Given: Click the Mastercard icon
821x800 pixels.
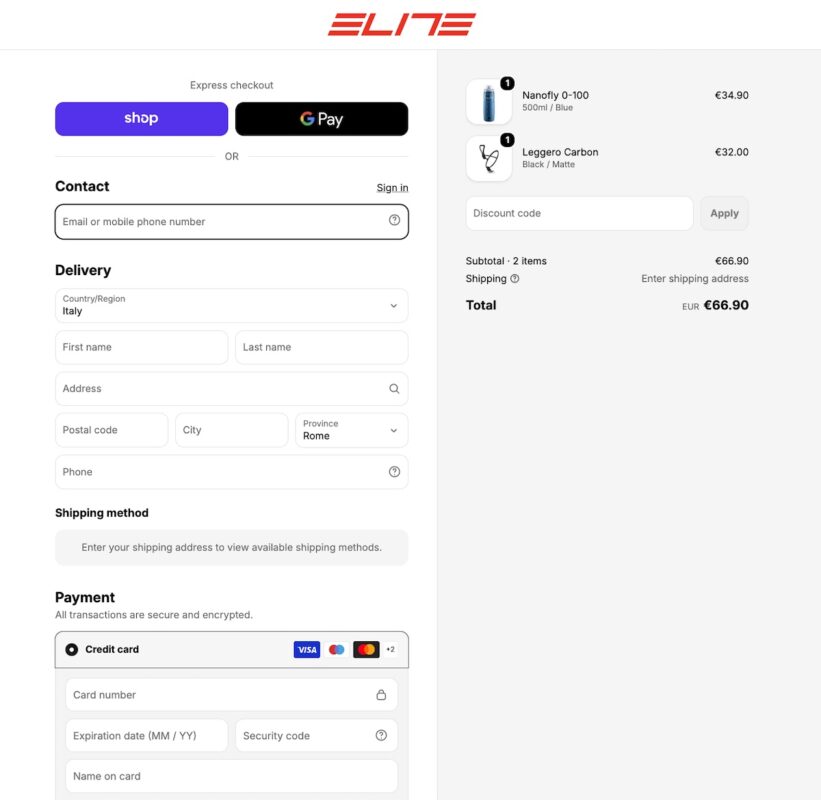Looking at the screenshot, I should tap(367, 649).
